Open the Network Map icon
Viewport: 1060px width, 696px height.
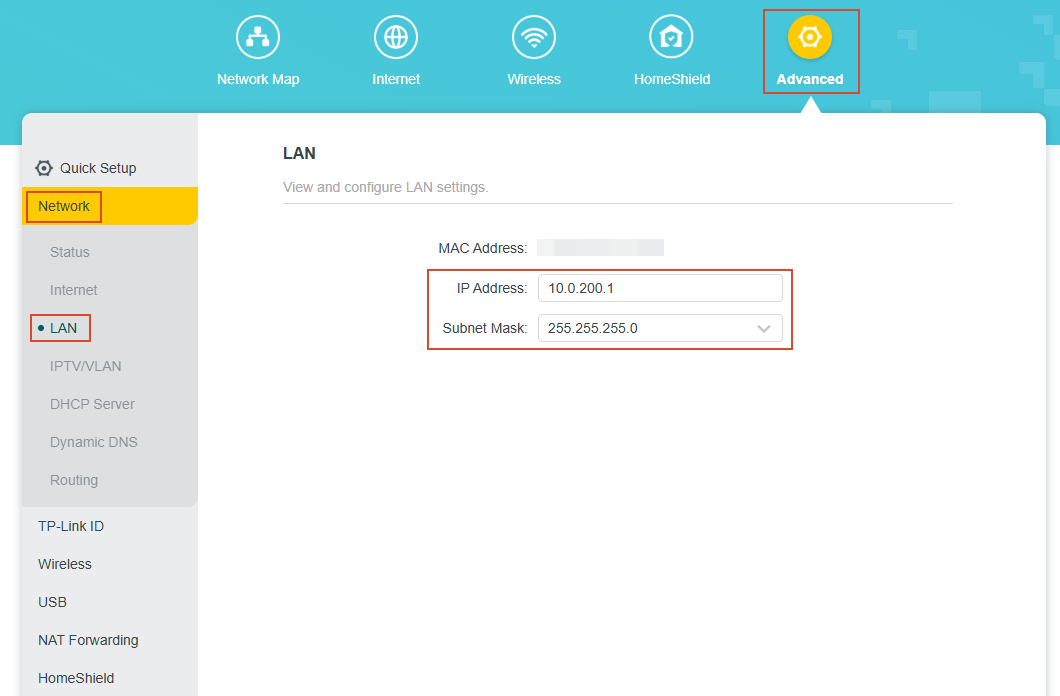tap(258, 37)
